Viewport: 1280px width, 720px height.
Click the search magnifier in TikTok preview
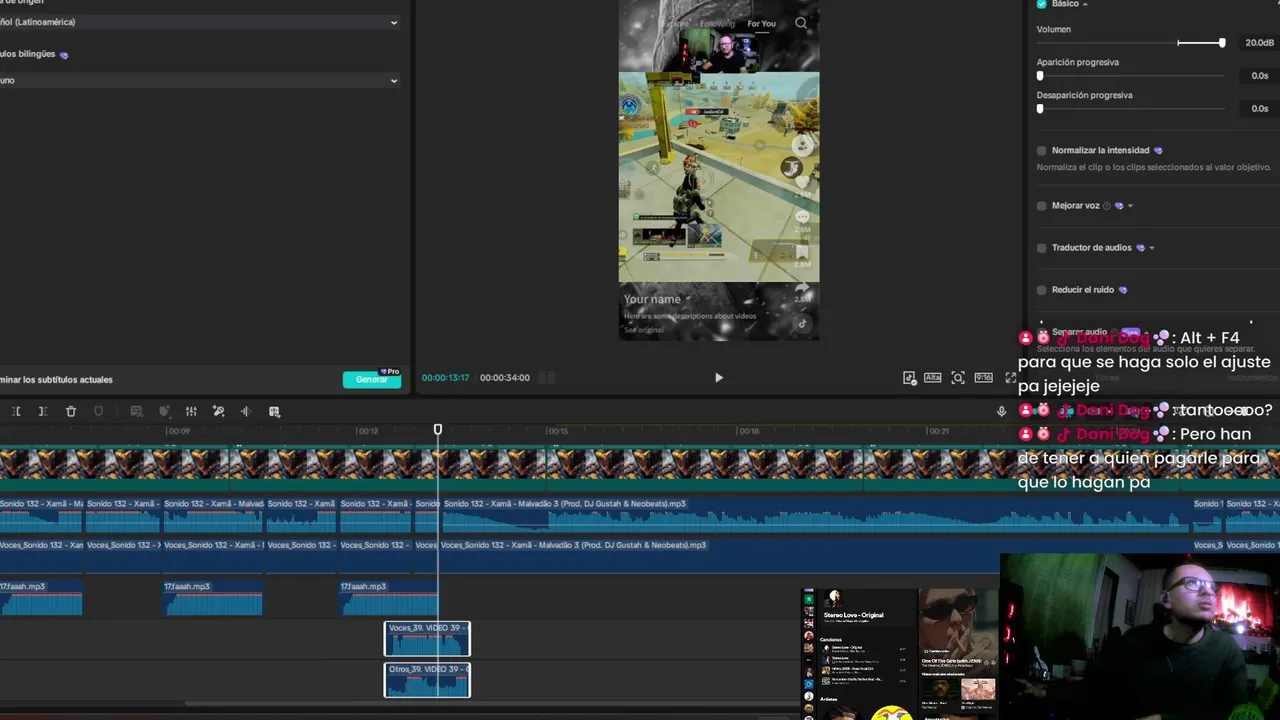click(x=801, y=23)
